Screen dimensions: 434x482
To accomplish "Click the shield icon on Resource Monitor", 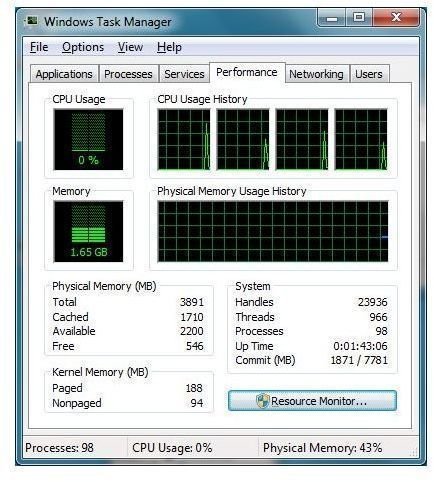I will click(x=262, y=401).
